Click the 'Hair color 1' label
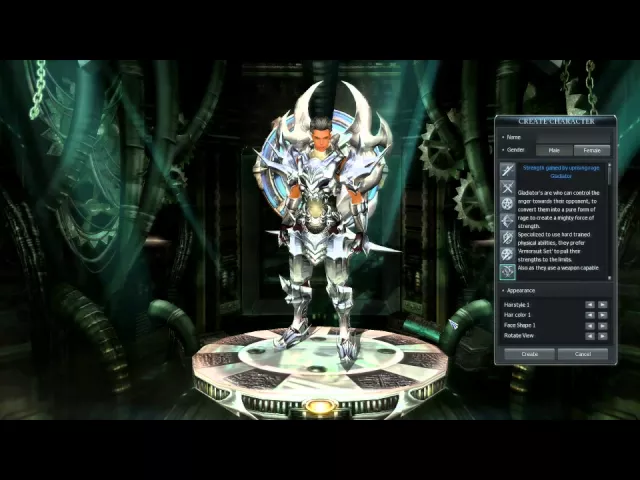 point(517,315)
